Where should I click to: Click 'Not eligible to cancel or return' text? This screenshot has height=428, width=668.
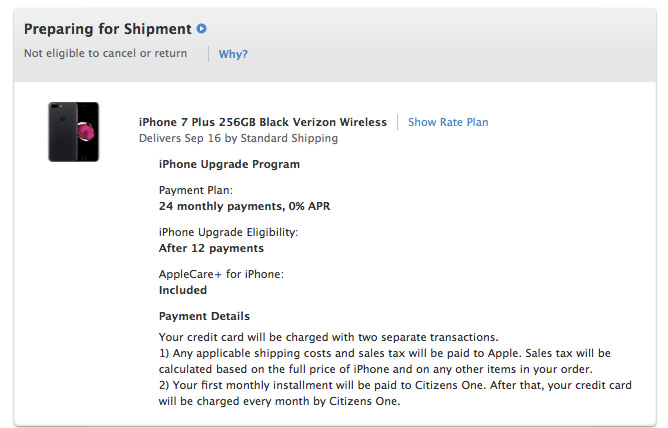pos(105,54)
